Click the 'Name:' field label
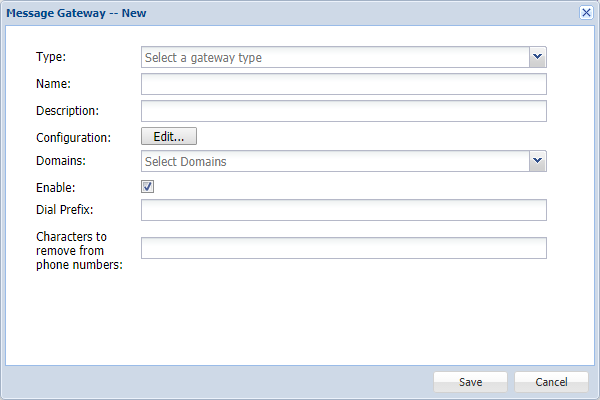The image size is (600, 400). coord(53,84)
